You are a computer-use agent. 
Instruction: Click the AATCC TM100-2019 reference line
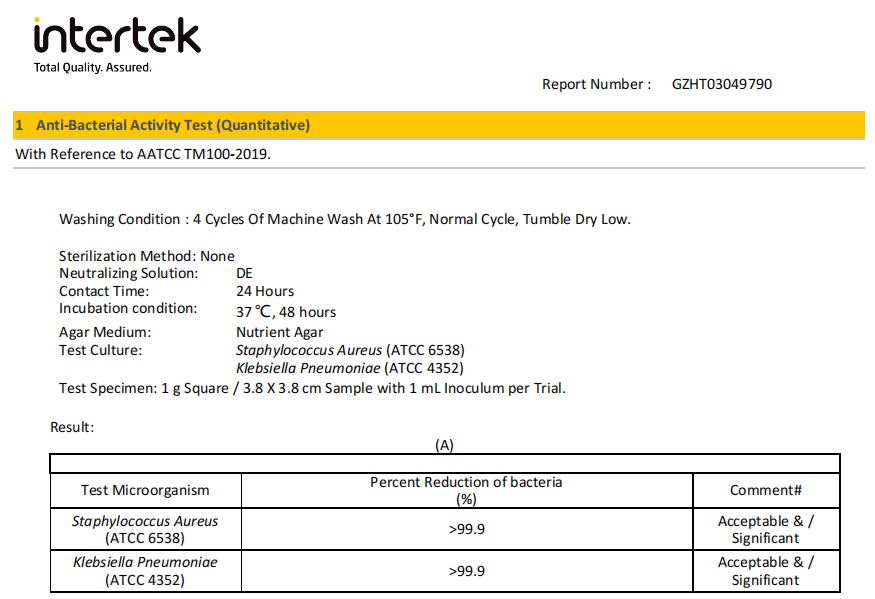(x=143, y=154)
